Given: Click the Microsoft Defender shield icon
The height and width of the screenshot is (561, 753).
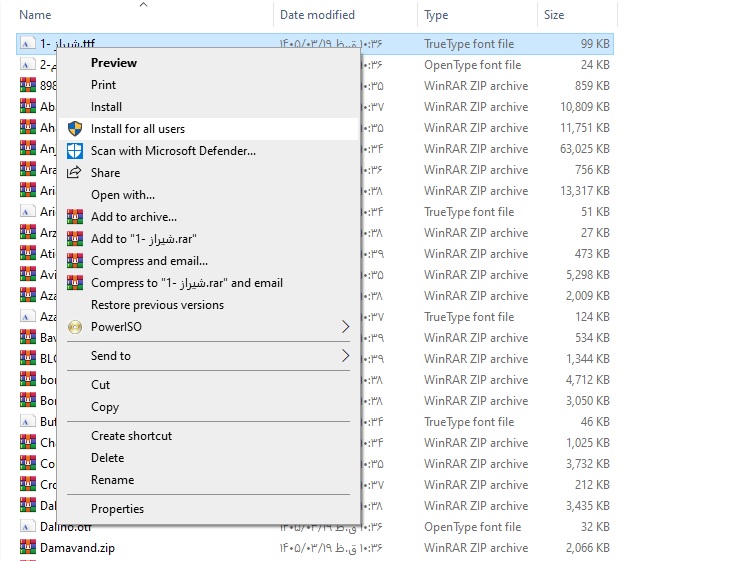Looking at the screenshot, I should (74, 151).
